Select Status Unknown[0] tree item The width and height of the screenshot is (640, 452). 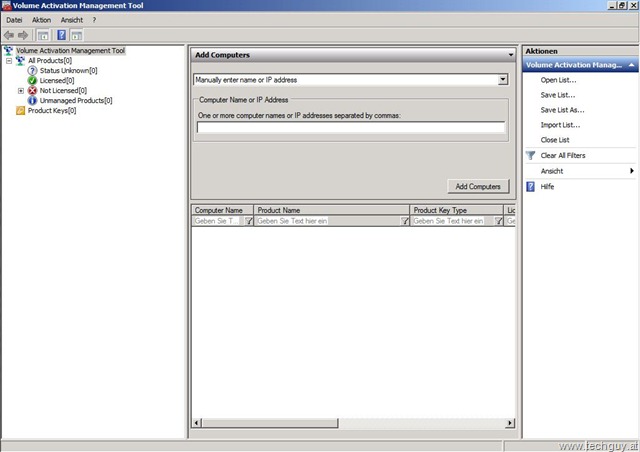pos(68,71)
